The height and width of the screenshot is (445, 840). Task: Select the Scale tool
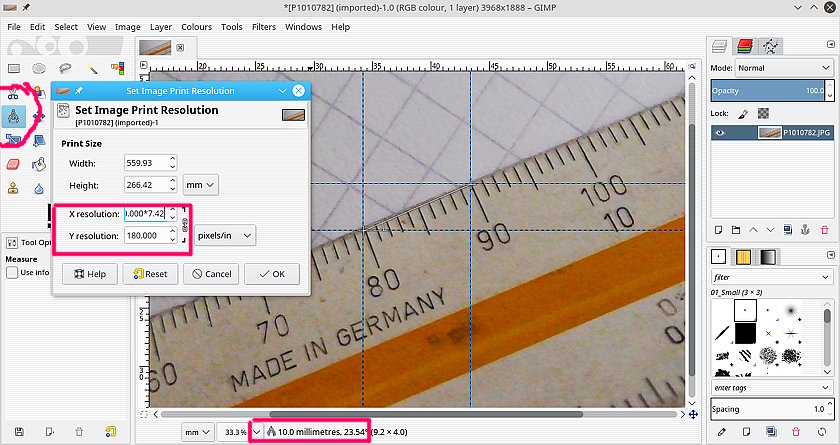point(13,140)
